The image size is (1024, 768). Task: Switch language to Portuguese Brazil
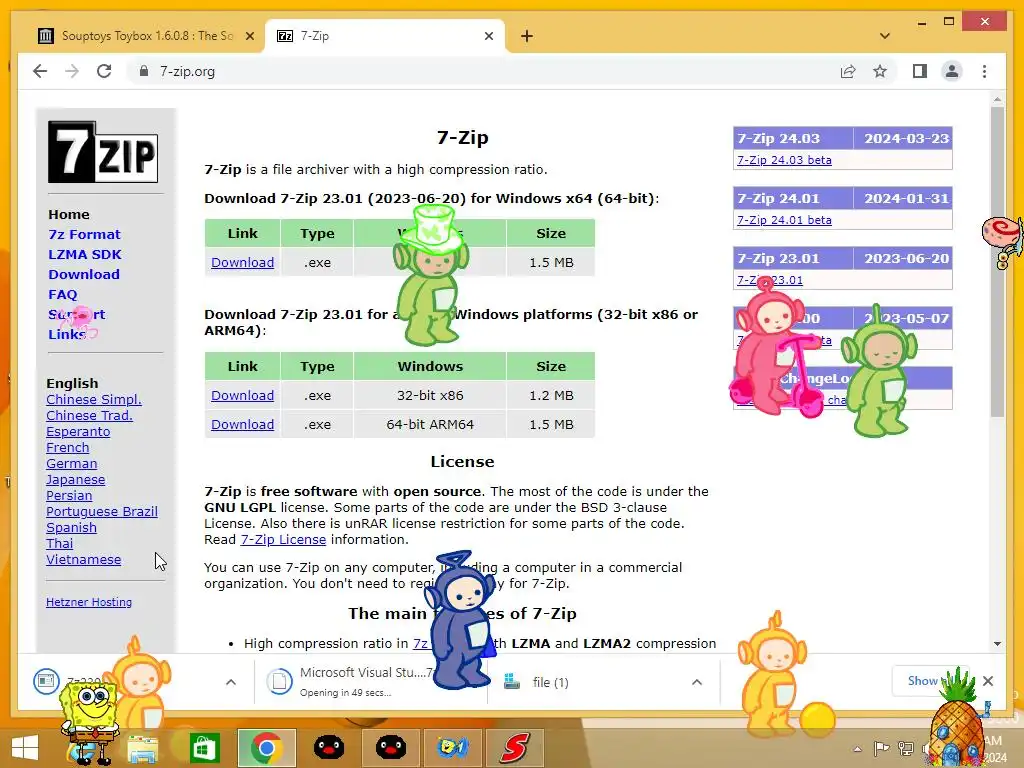click(101, 511)
